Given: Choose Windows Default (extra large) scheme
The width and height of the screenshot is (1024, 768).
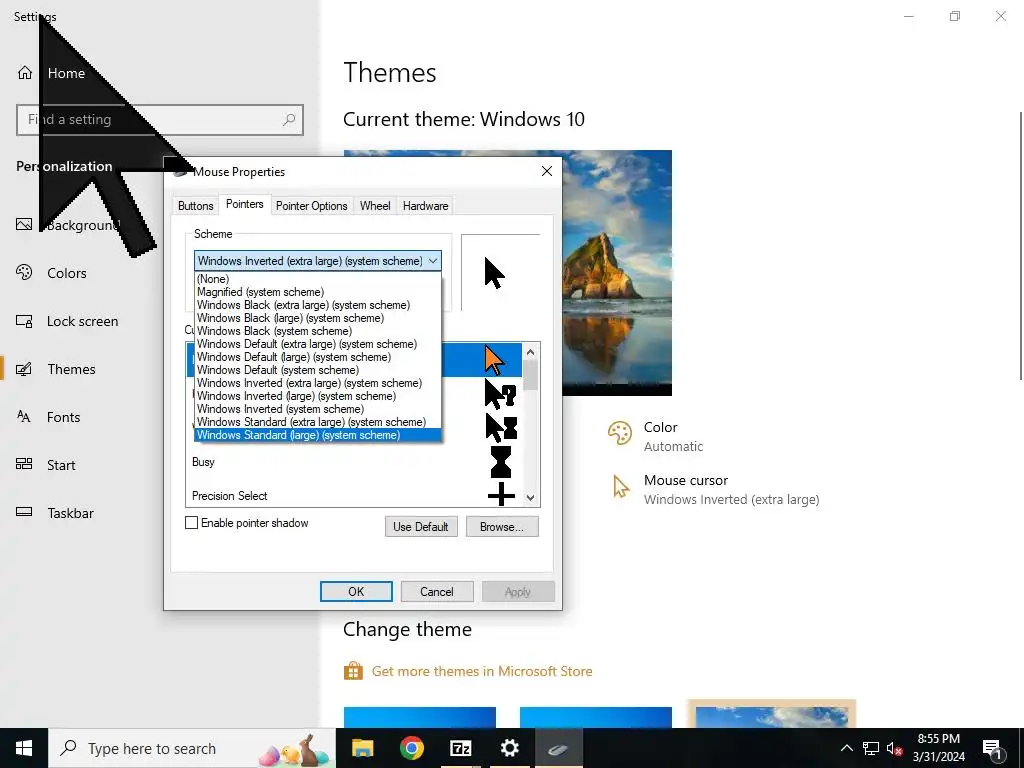Looking at the screenshot, I should pyautogui.click(x=318, y=344).
